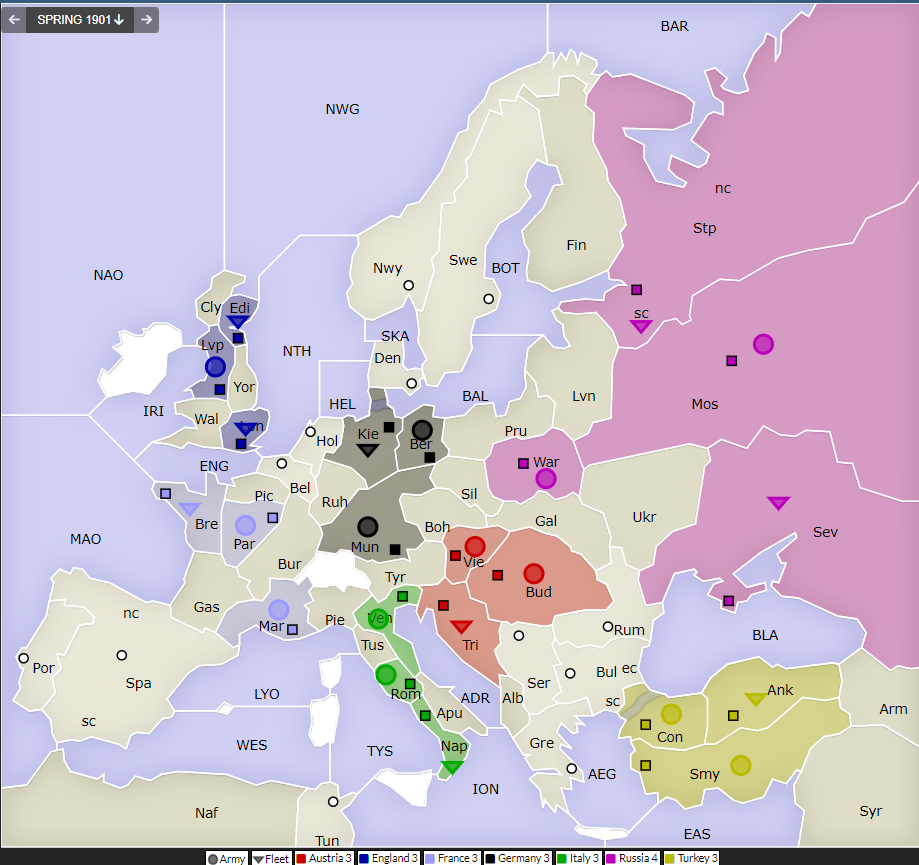Click the neutral supply center in Tunis

click(x=333, y=802)
